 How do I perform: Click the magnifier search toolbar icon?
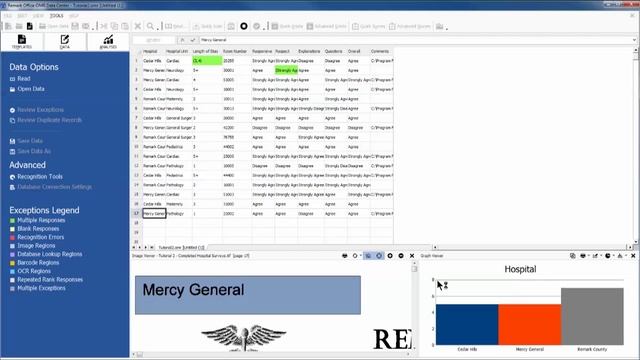(150, 26)
